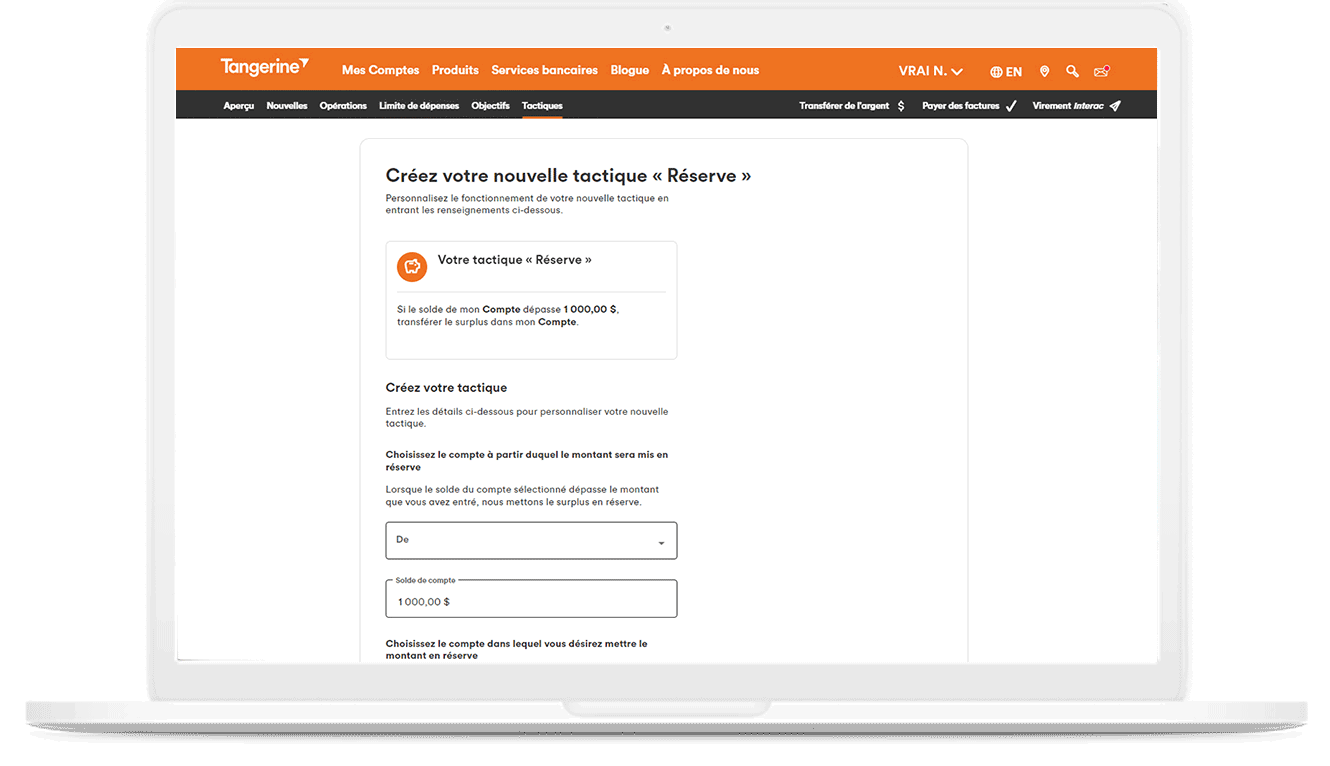Open the branch locator pin icon

(1044, 72)
